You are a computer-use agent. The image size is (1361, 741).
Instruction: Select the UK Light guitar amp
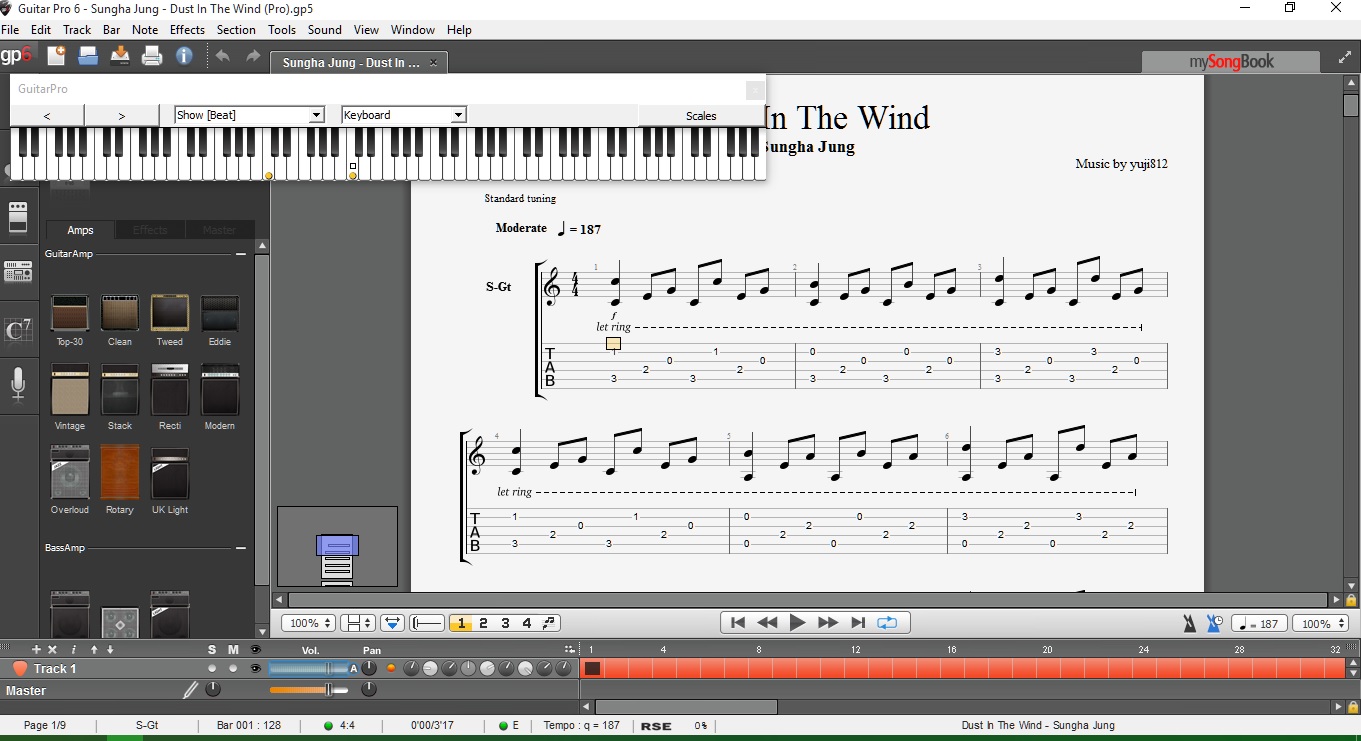point(170,474)
